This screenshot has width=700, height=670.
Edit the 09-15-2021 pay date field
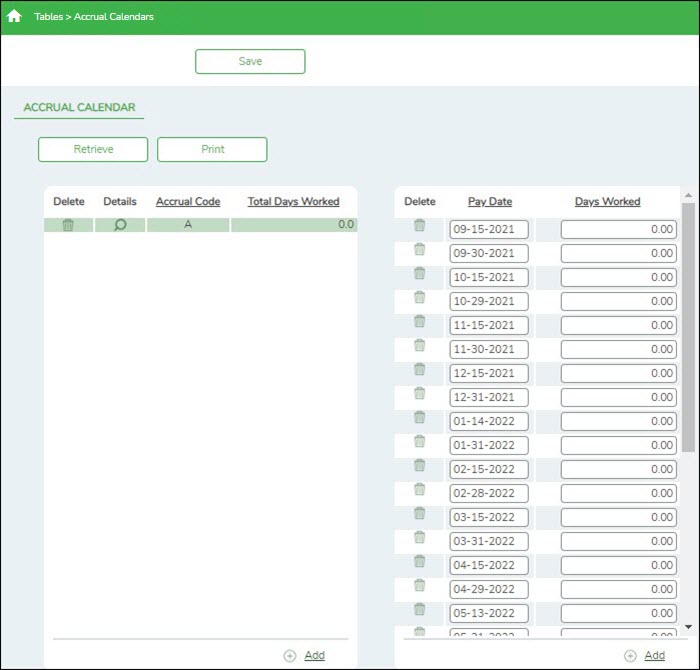point(489,229)
